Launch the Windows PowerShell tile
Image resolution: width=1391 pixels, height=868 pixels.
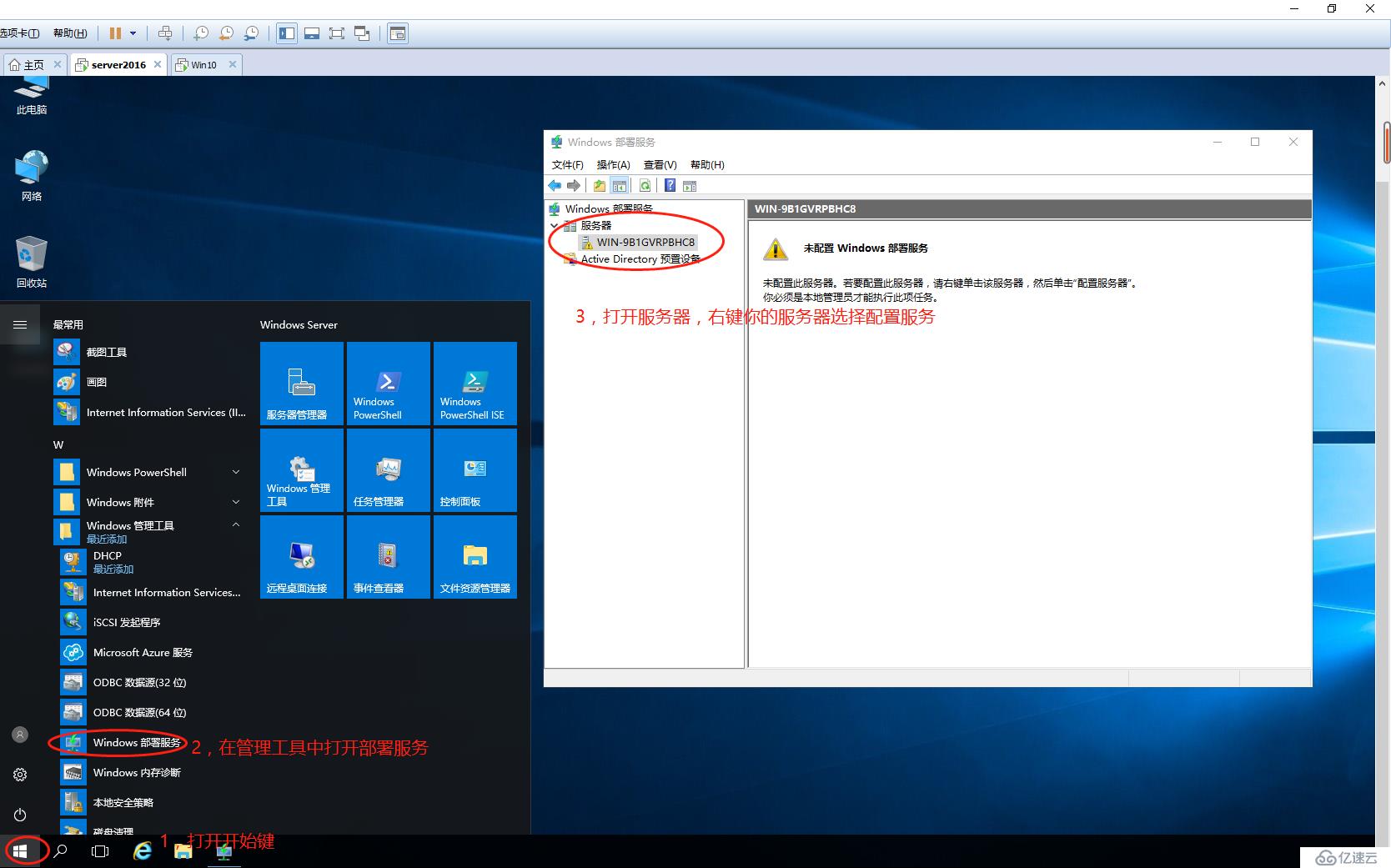389,384
